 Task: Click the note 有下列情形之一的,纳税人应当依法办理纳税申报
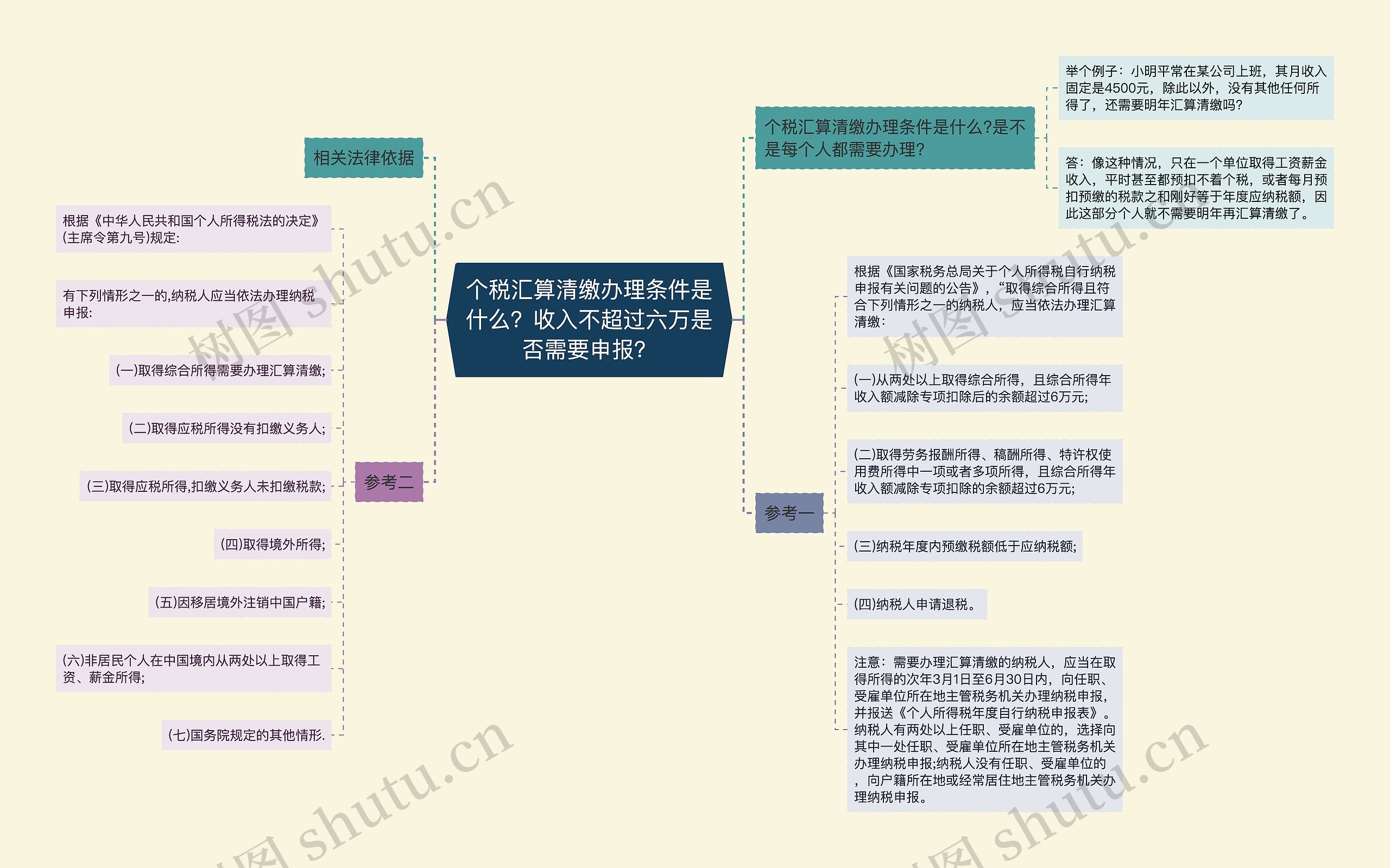pyautogui.click(x=193, y=303)
